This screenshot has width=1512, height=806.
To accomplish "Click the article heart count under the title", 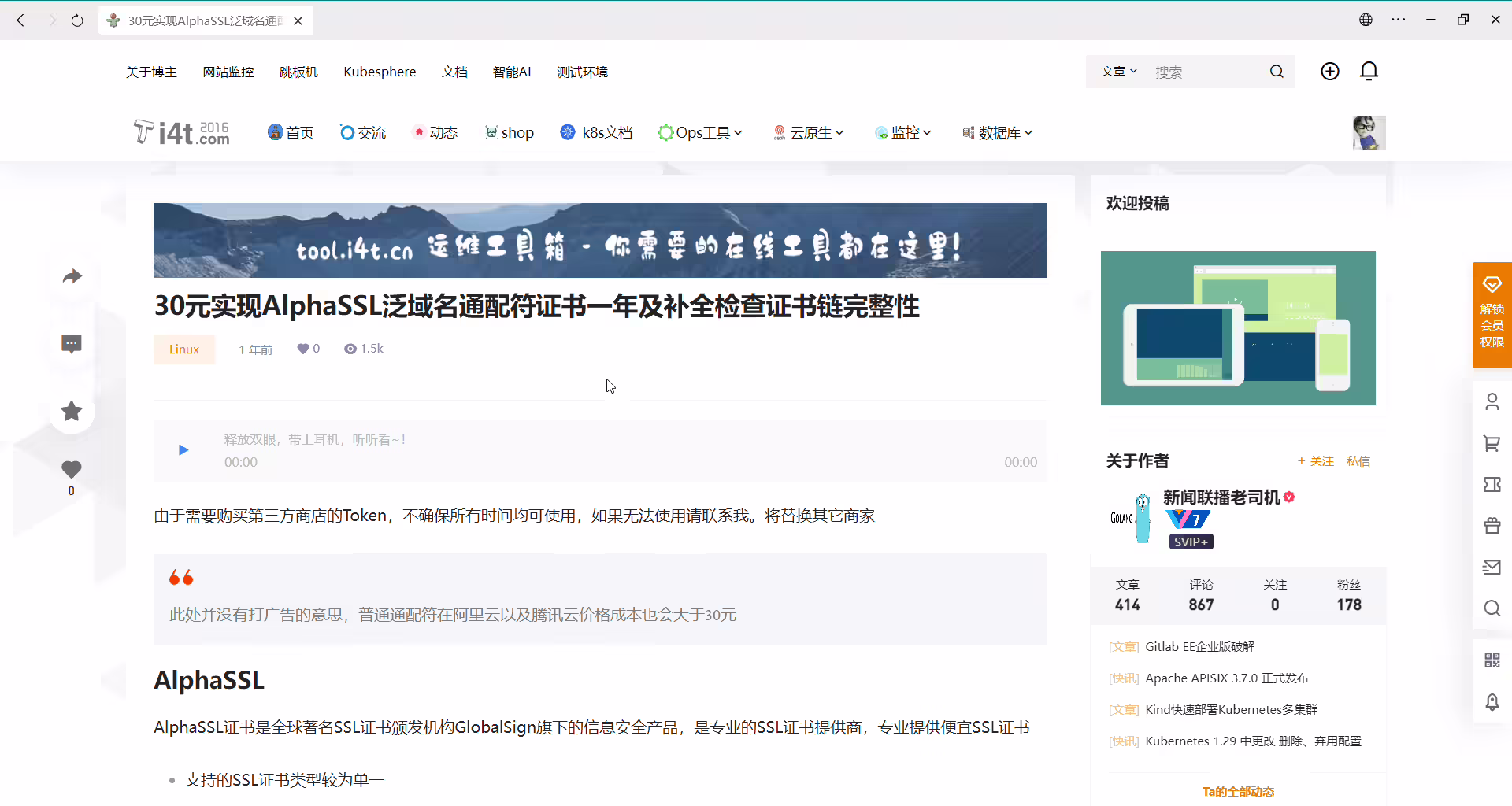I will click(308, 349).
